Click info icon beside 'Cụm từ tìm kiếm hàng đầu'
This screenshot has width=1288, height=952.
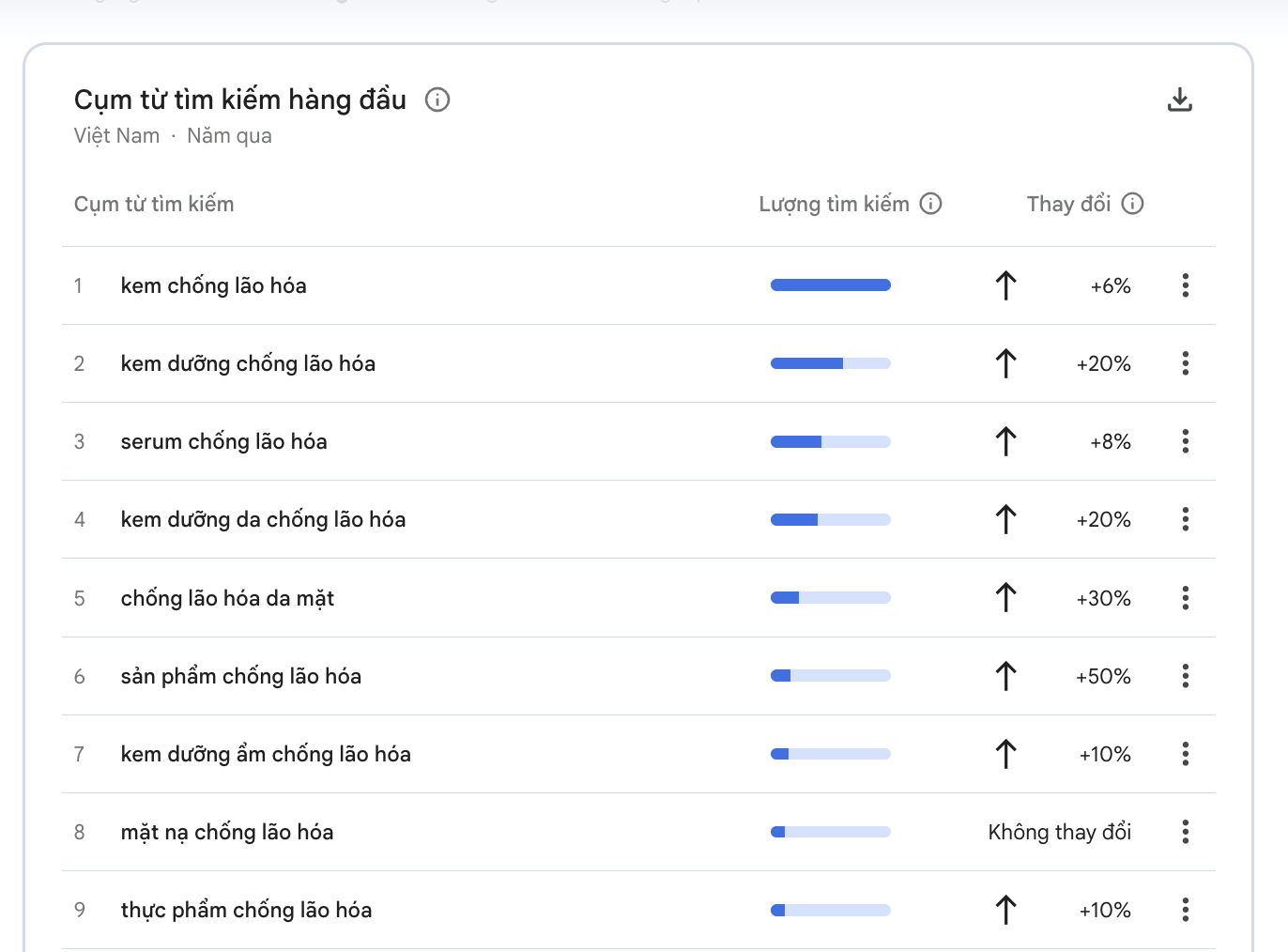437,100
